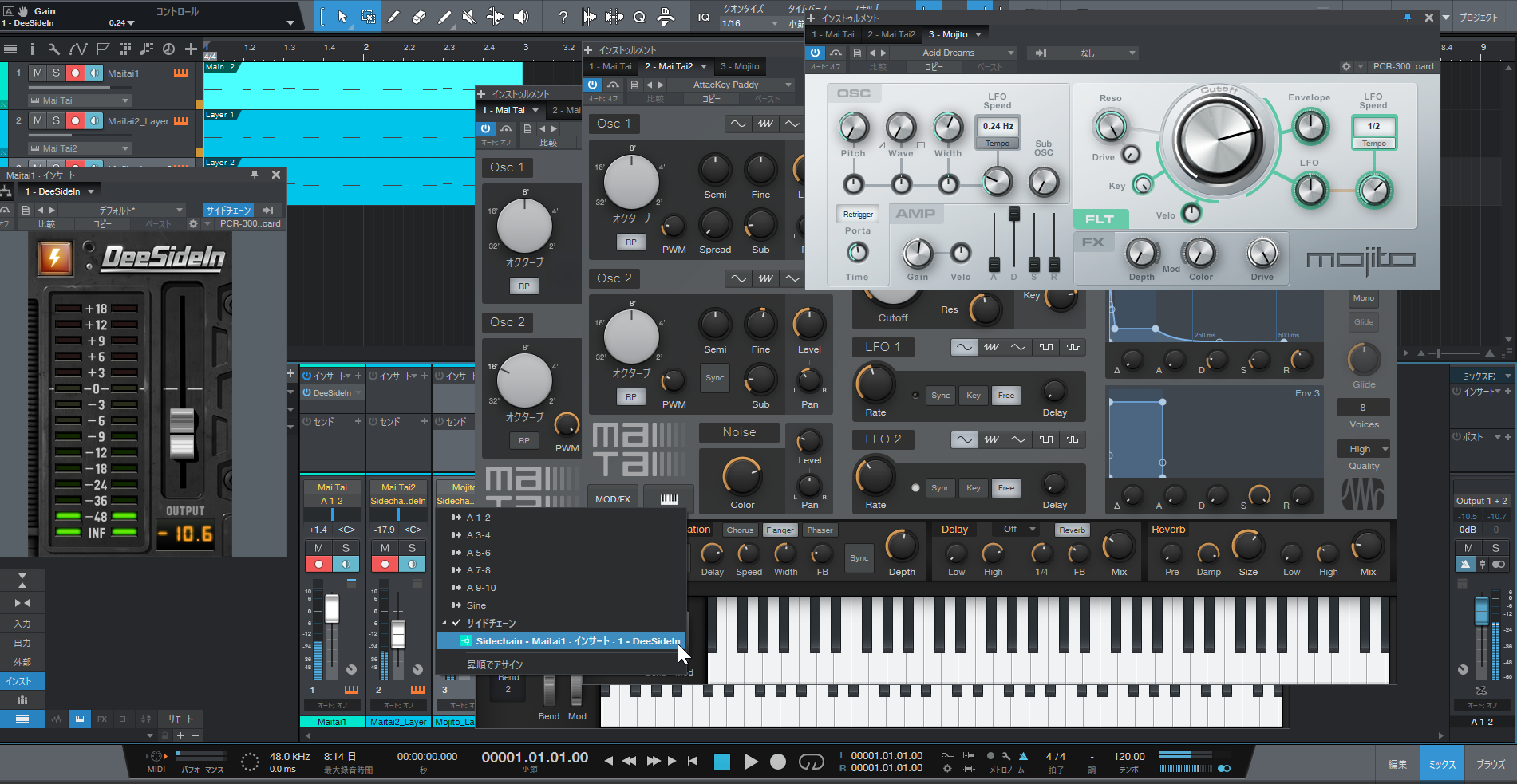Click the add track plus icon
Screen dimensions: 1517x784
pos(191,49)
